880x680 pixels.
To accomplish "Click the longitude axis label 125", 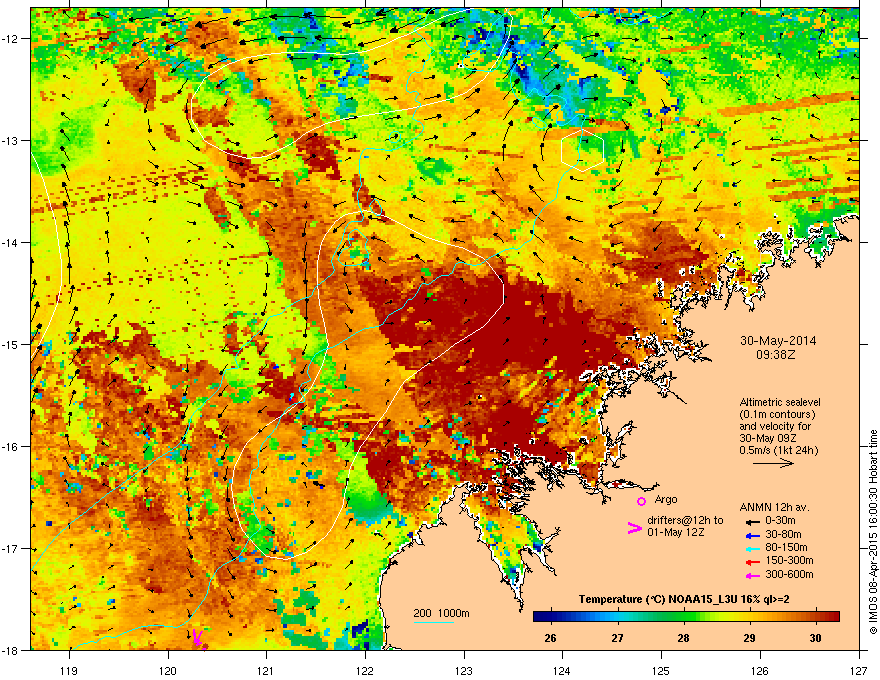I will pyautogui.click(x=662, y=670).
